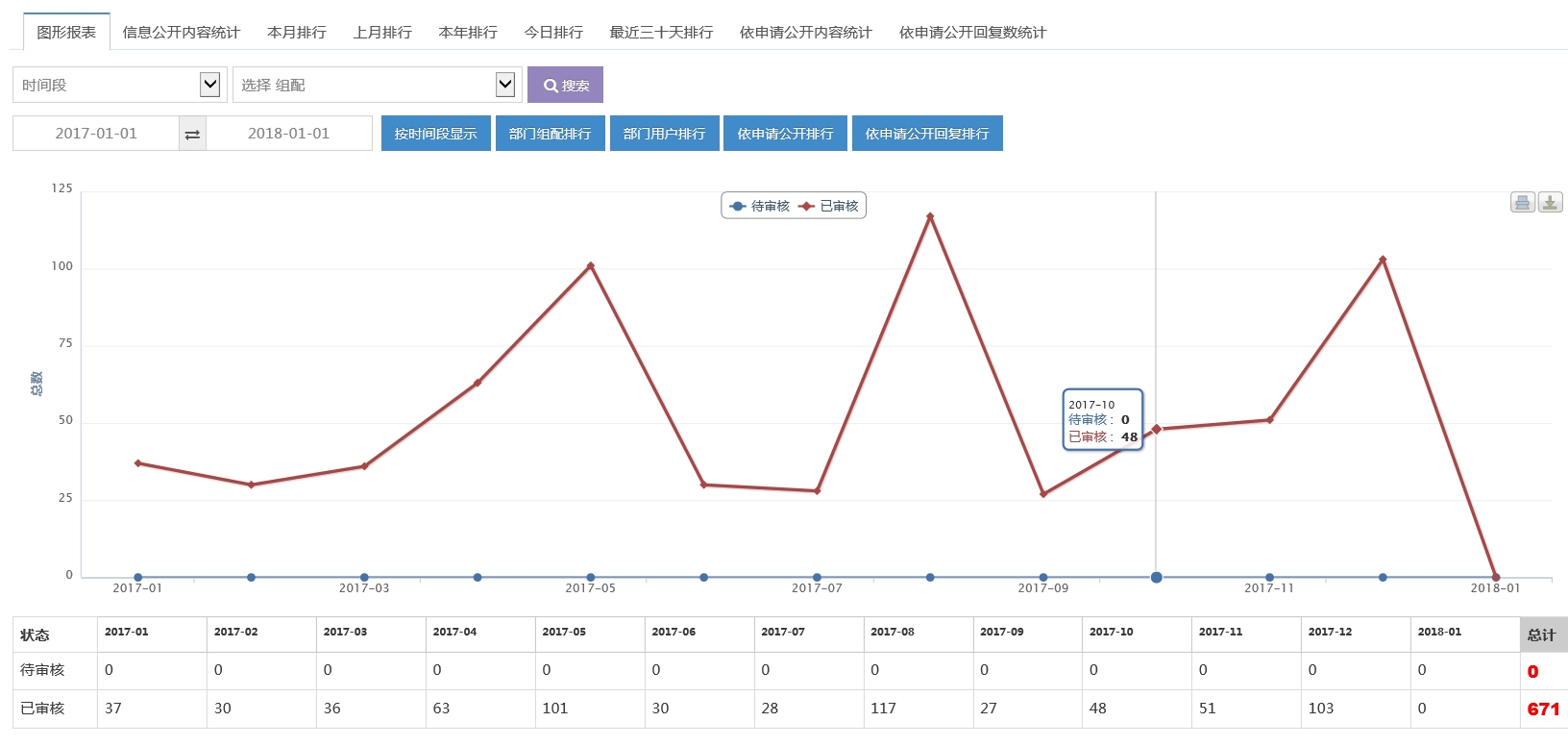The image size is (1568, 747).
Task: Click the 2017-05 已审核 data point
Action: tap(591, 266)
